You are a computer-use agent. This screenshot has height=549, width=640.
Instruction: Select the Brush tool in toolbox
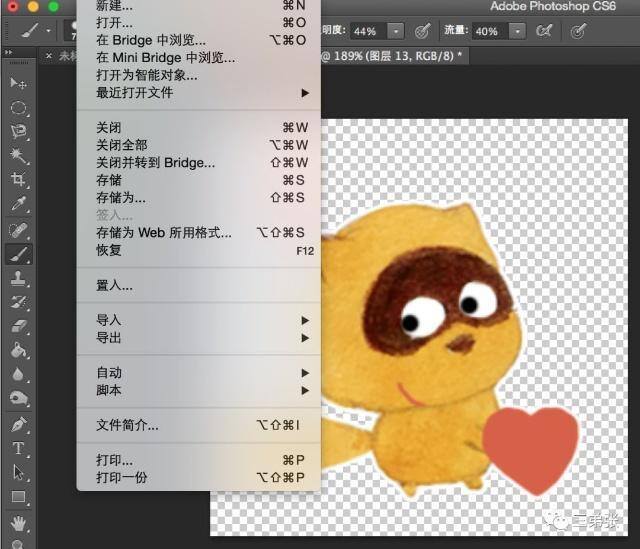18,254
